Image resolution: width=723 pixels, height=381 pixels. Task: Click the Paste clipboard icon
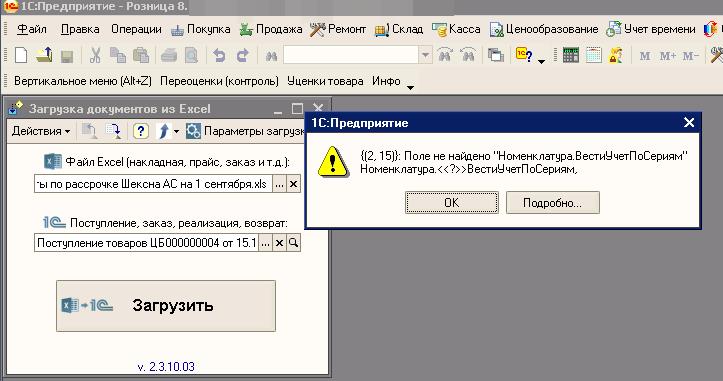click(x=141, y=55)
